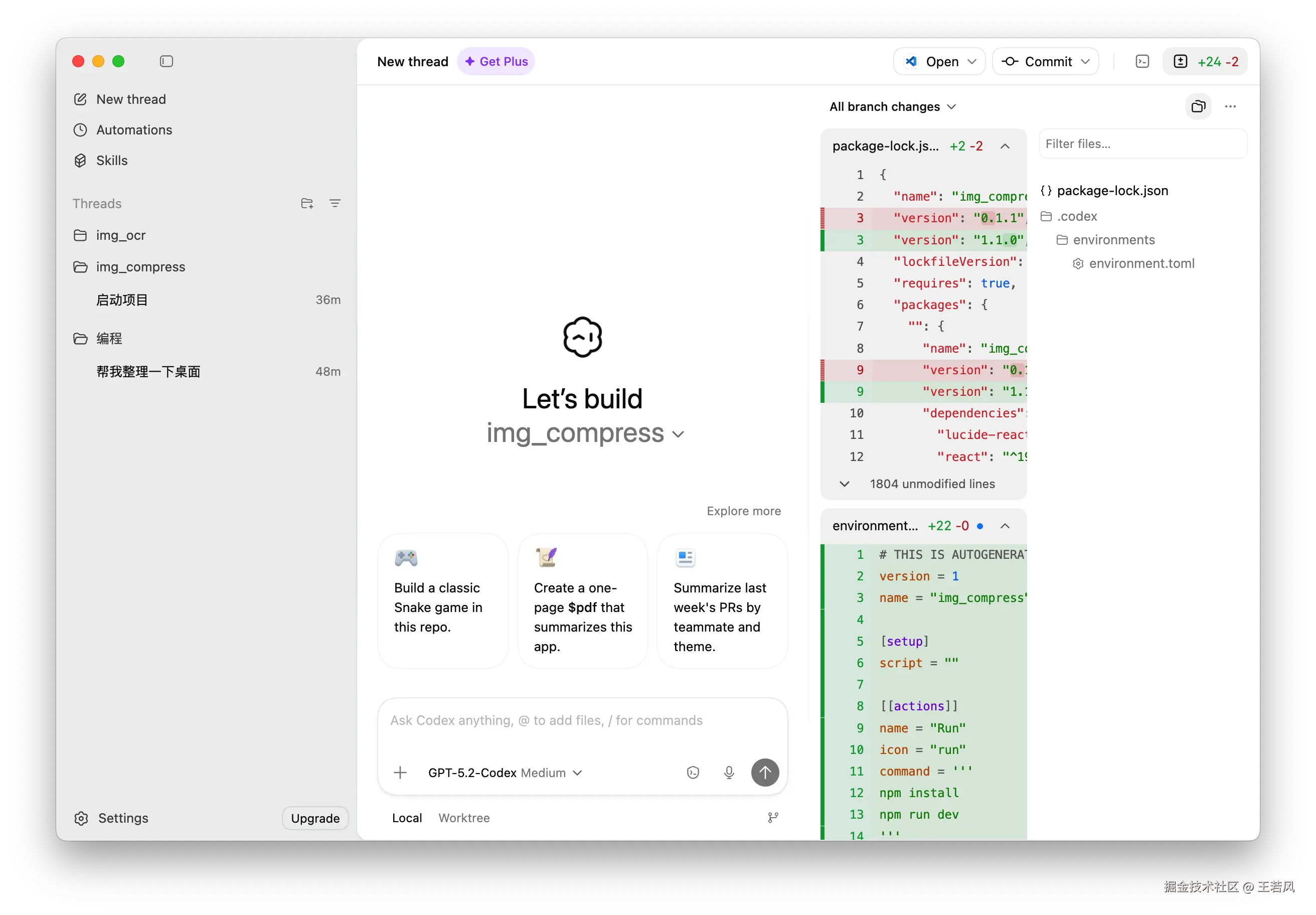Open the terminal panel icon
This screenshot has width=1316, height=915.
pyautogui.click(x=1142, y=61)
